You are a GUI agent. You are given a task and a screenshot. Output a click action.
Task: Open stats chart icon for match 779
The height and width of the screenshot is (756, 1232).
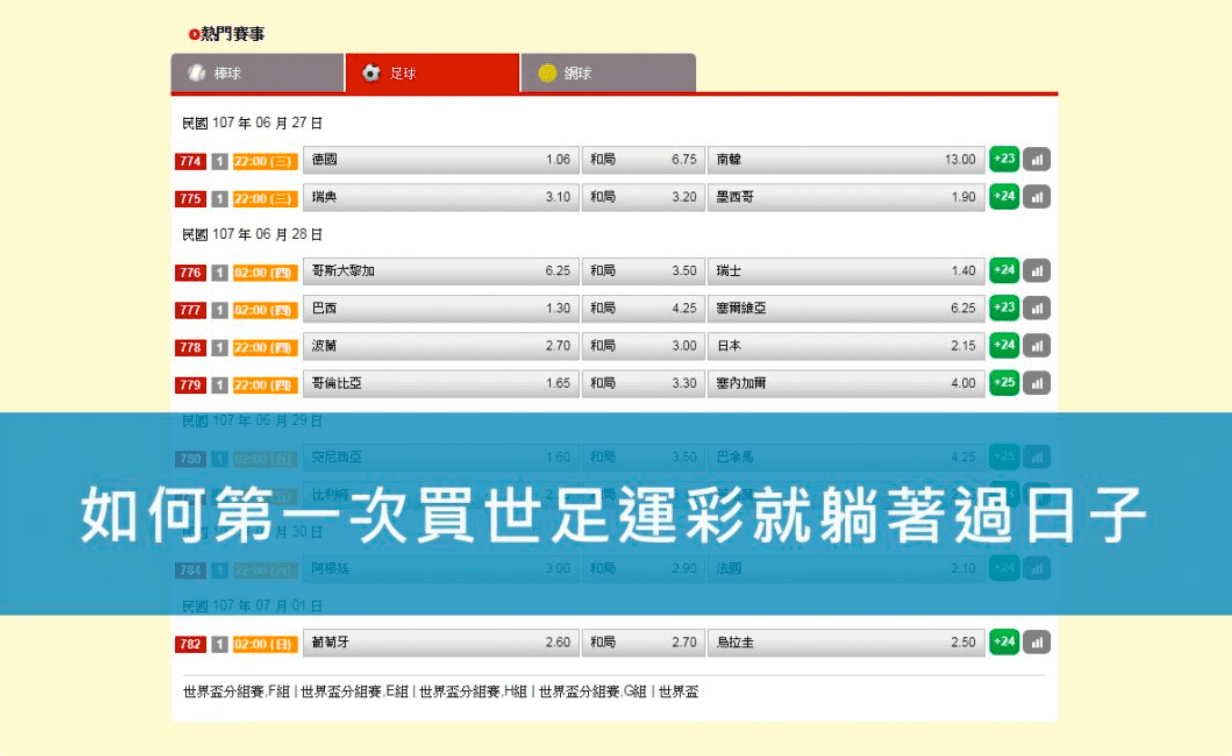1037,383
